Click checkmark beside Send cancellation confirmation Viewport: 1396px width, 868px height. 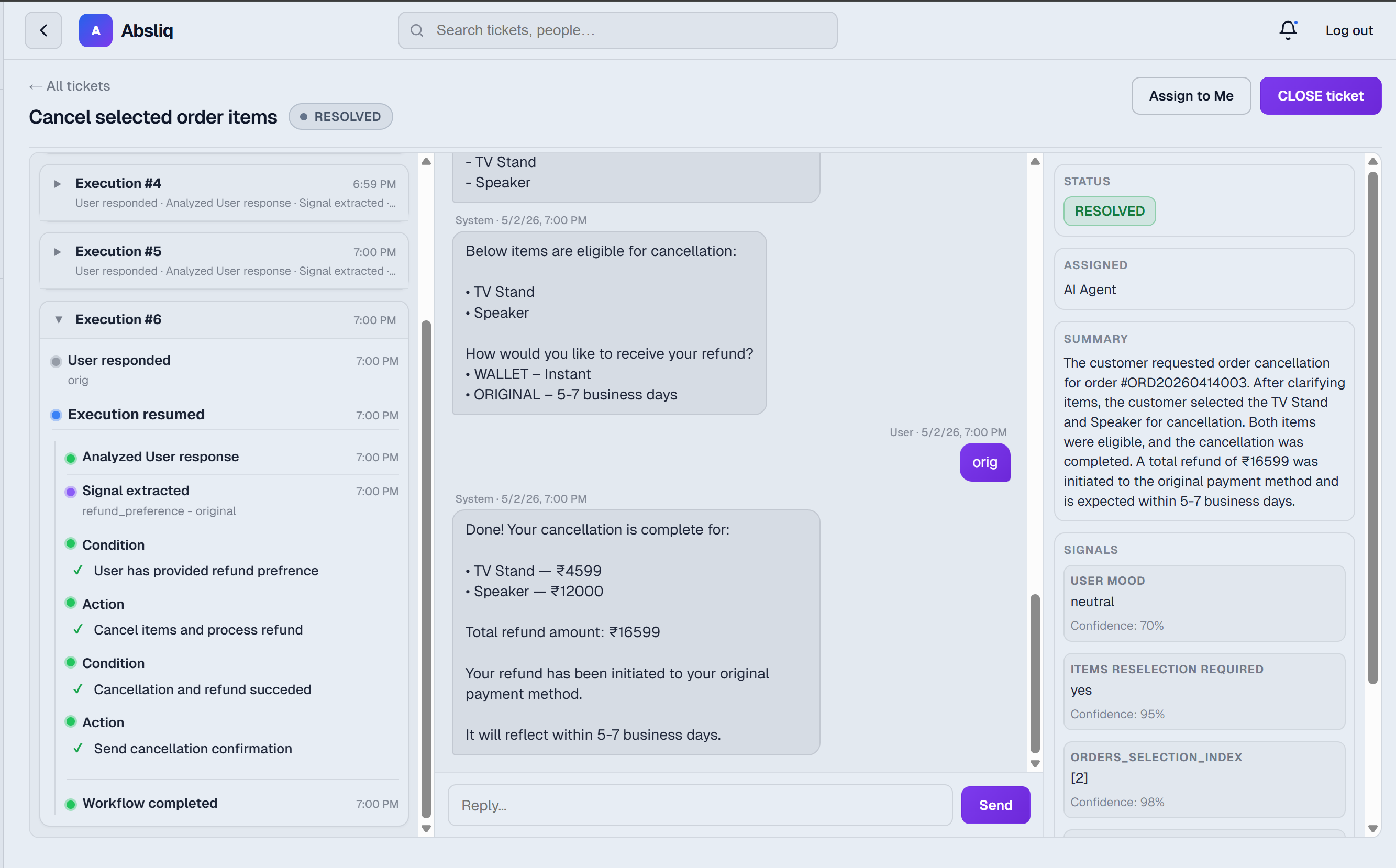(78, 748)
